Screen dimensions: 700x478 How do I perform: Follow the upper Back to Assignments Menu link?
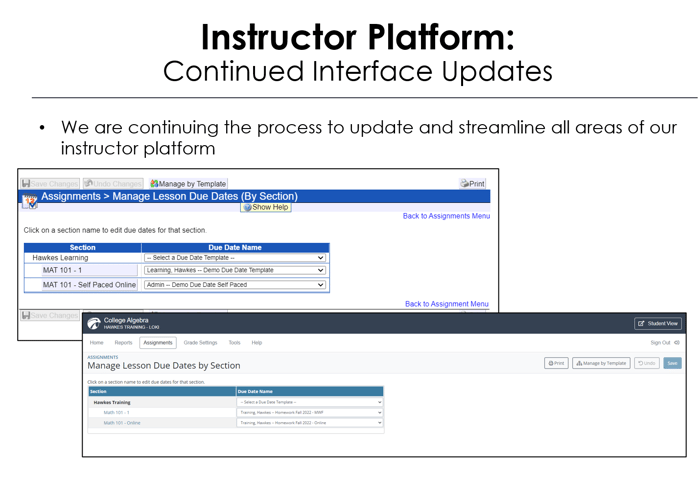click(446, 216)
